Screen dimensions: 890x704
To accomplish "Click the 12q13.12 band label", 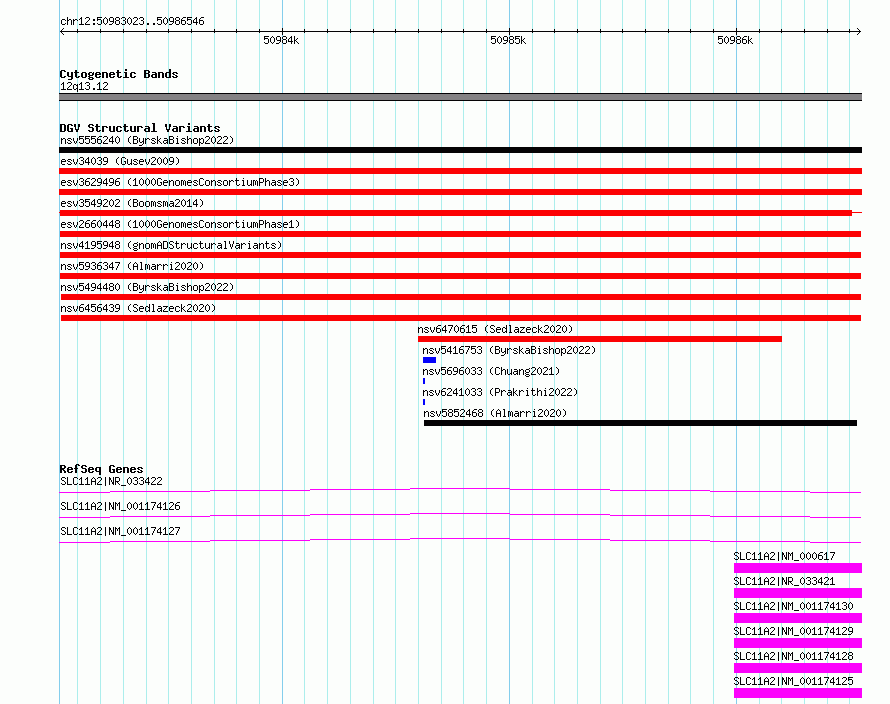I will (x=84, y=86).
